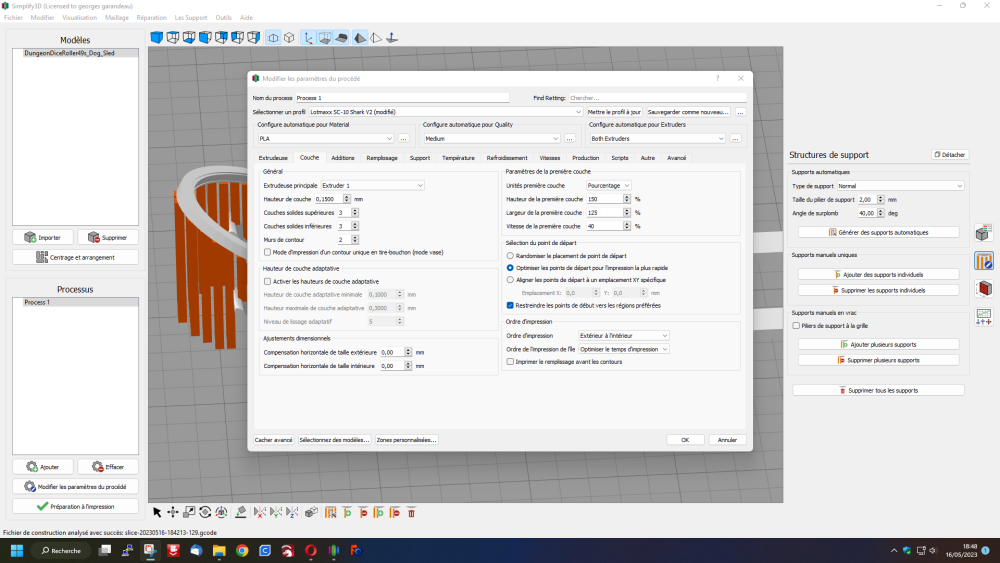Toggle the orthographic projection cube icon
This screenshot has width=1000, height=563.
point(289,38)
